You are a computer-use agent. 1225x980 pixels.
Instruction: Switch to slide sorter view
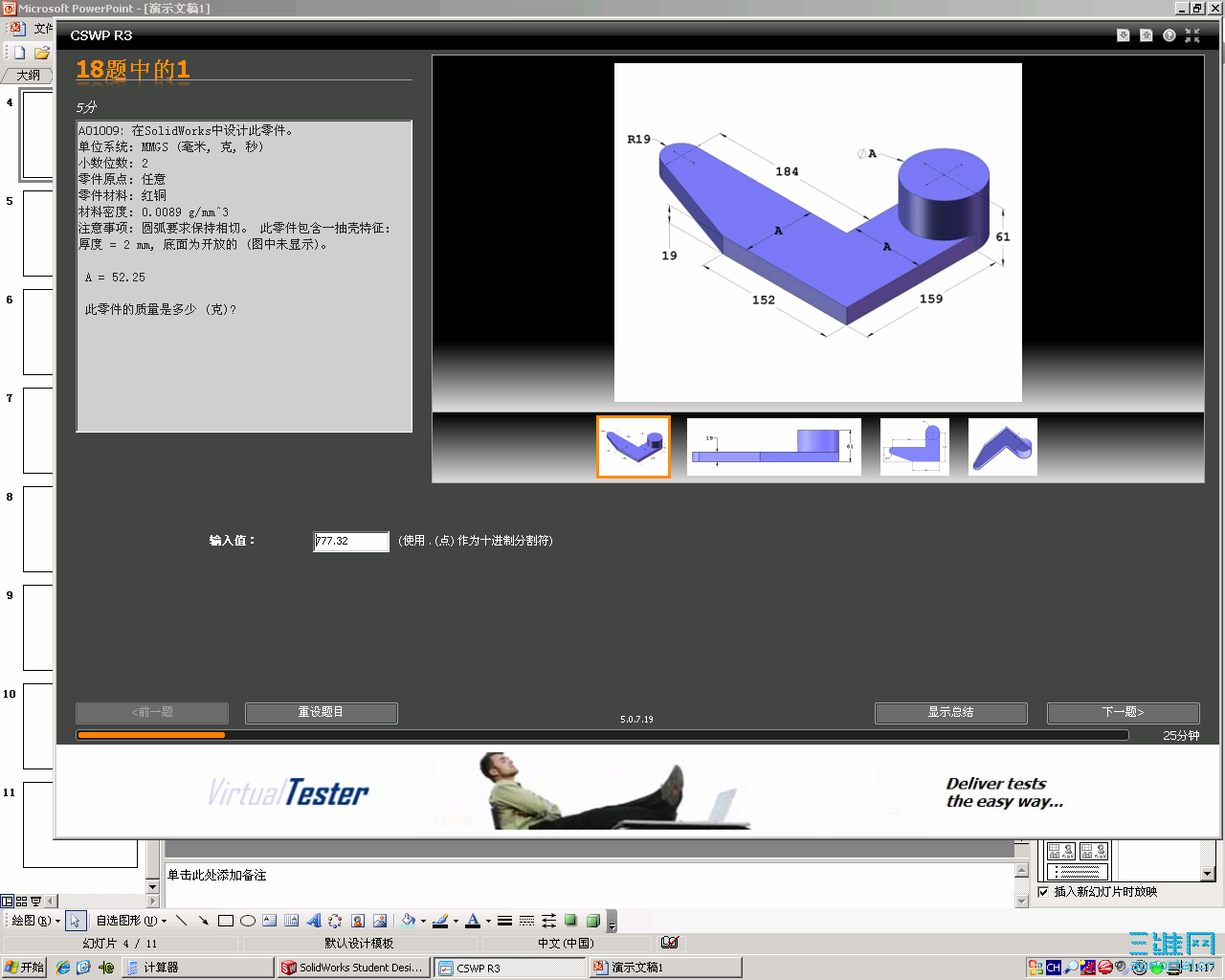pyautogui.click(x=22, y=901)
